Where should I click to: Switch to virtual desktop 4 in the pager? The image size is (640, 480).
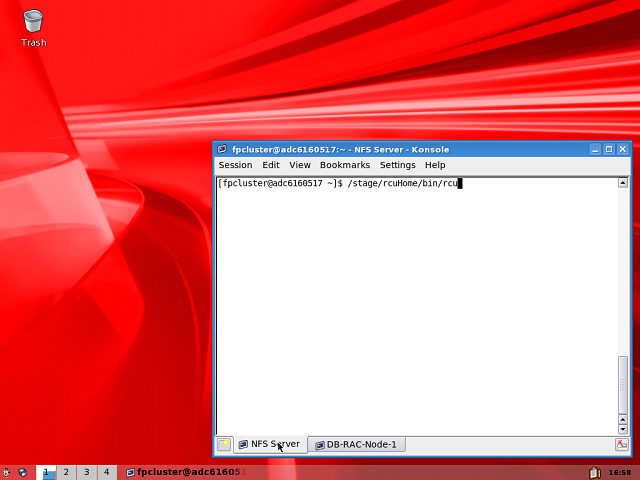pos(107,472)
